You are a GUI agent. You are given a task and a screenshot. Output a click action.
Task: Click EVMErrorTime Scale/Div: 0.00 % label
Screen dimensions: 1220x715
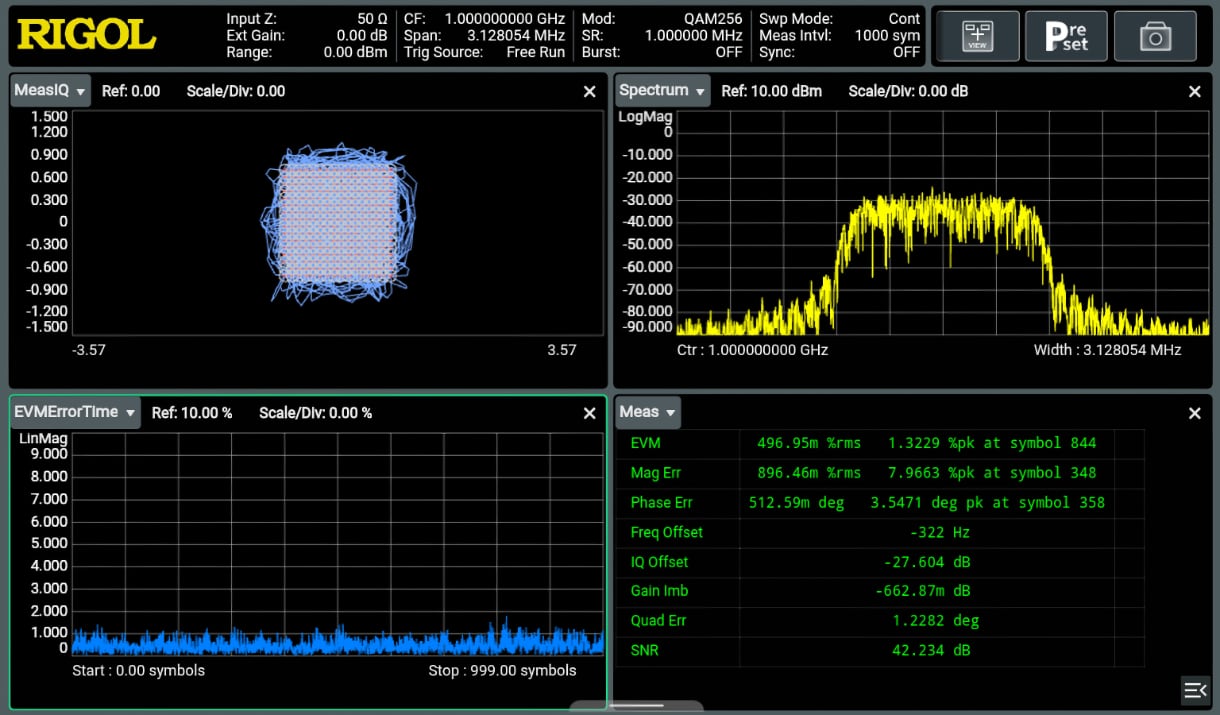click(316, 413)
